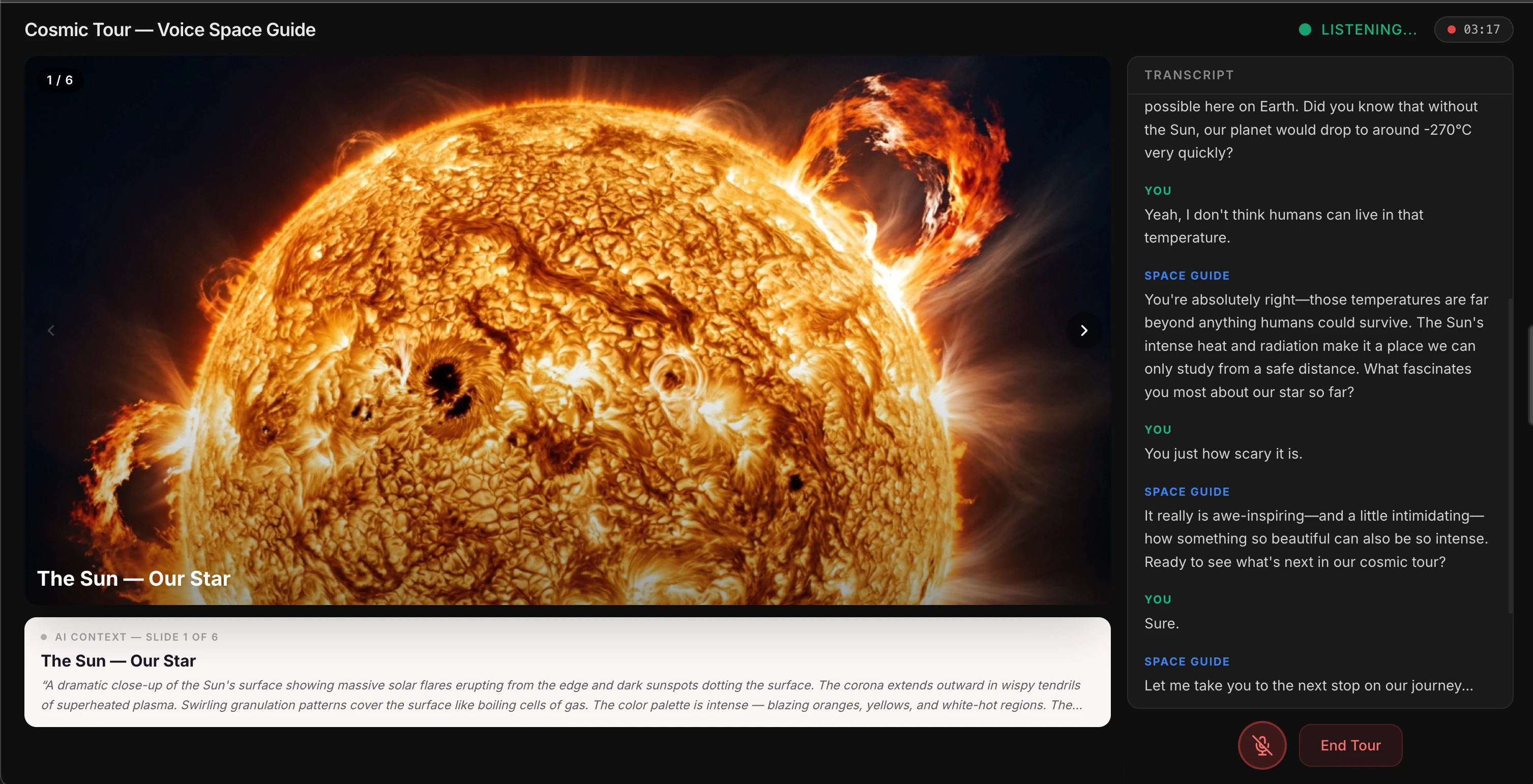
Task: Click the 1 / 6 slide counter badge
Action: pos(60,80)
